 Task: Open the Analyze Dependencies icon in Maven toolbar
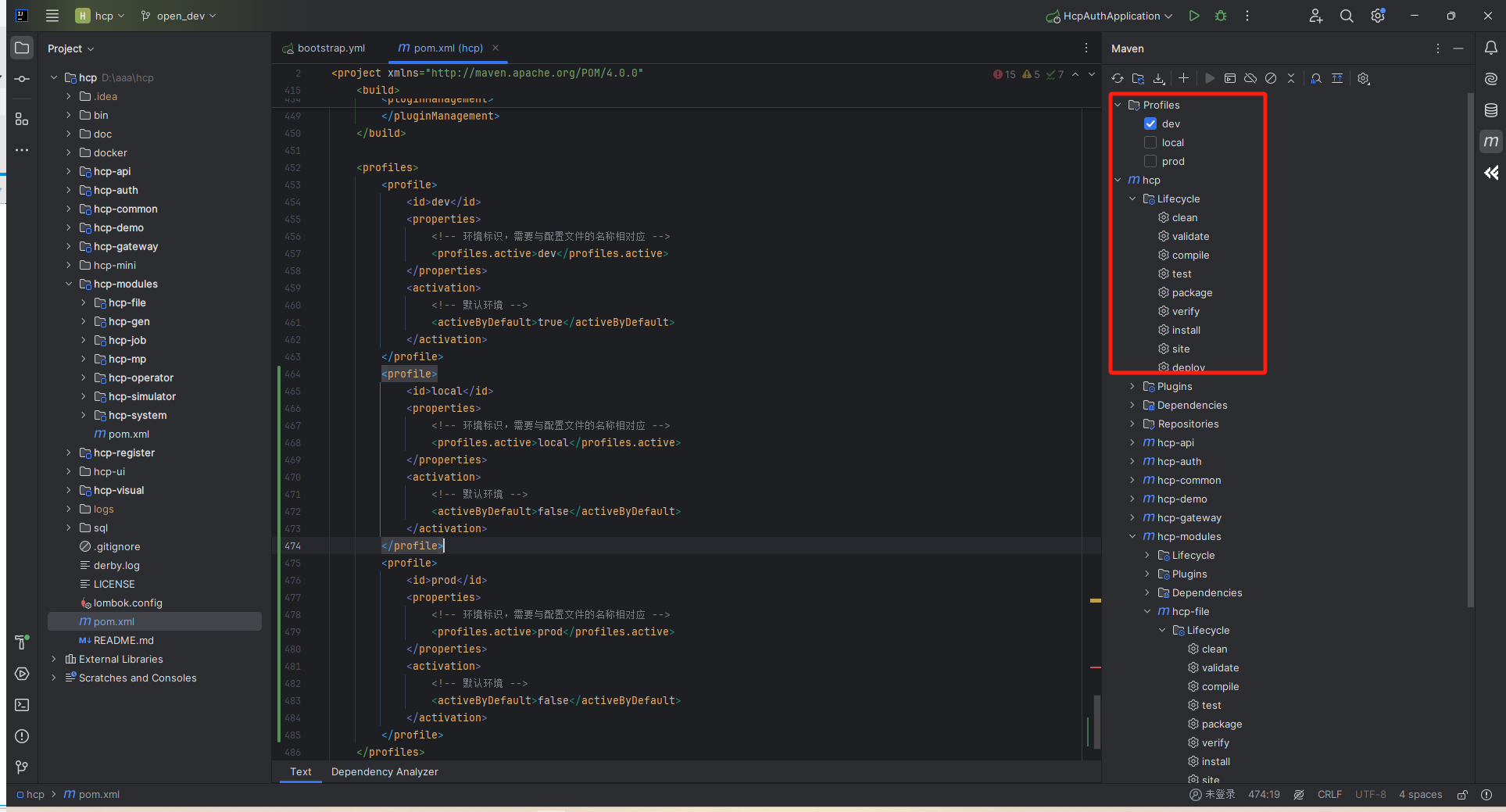[x=1316, y=78]
